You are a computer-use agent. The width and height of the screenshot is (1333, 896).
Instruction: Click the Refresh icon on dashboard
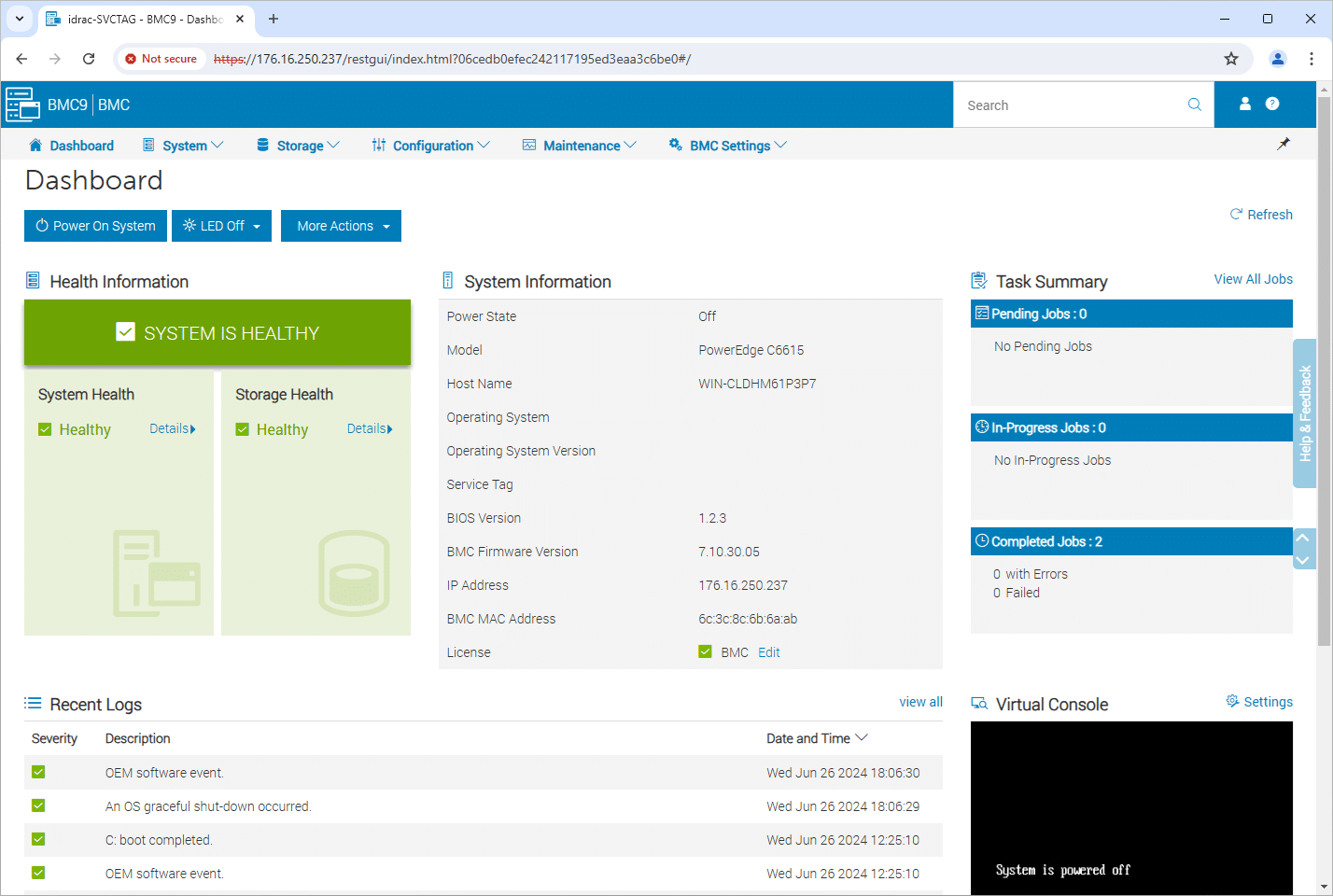[x=1236, y=215]
